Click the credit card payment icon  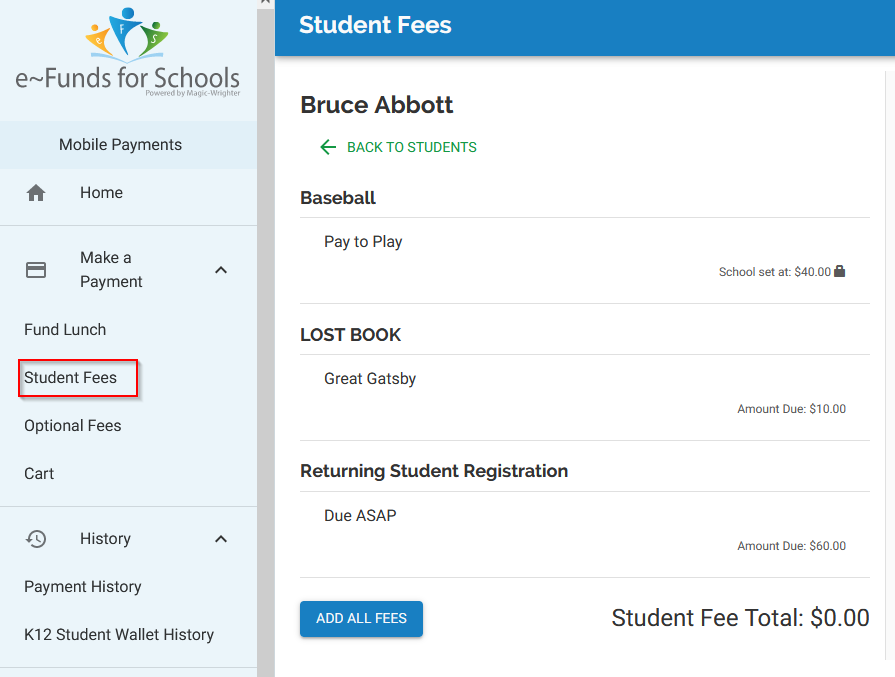point(36,270)
